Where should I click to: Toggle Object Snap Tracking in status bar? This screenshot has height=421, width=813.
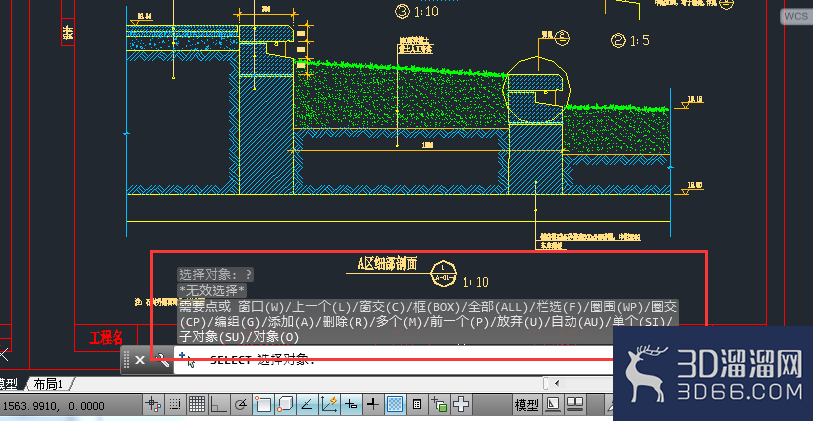[x=306, y=404]
